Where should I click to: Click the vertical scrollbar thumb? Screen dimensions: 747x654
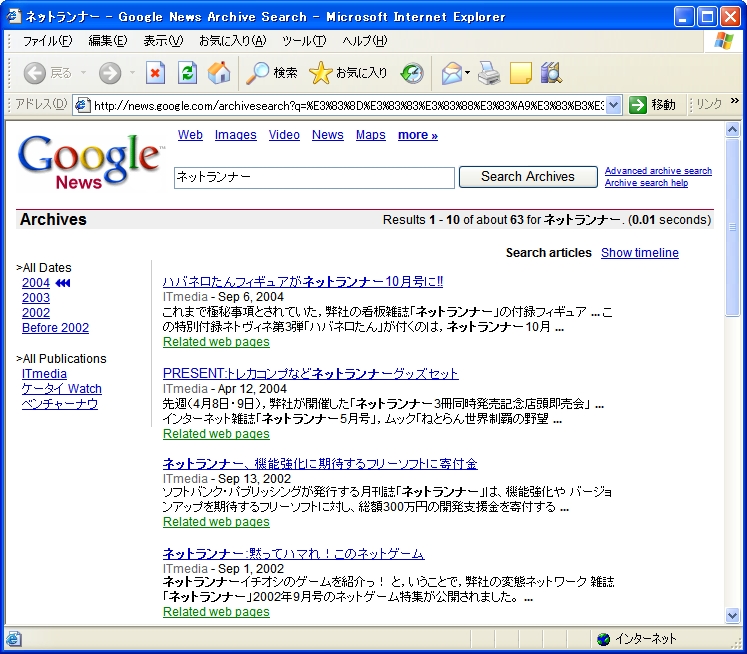(x=732, y=227)
